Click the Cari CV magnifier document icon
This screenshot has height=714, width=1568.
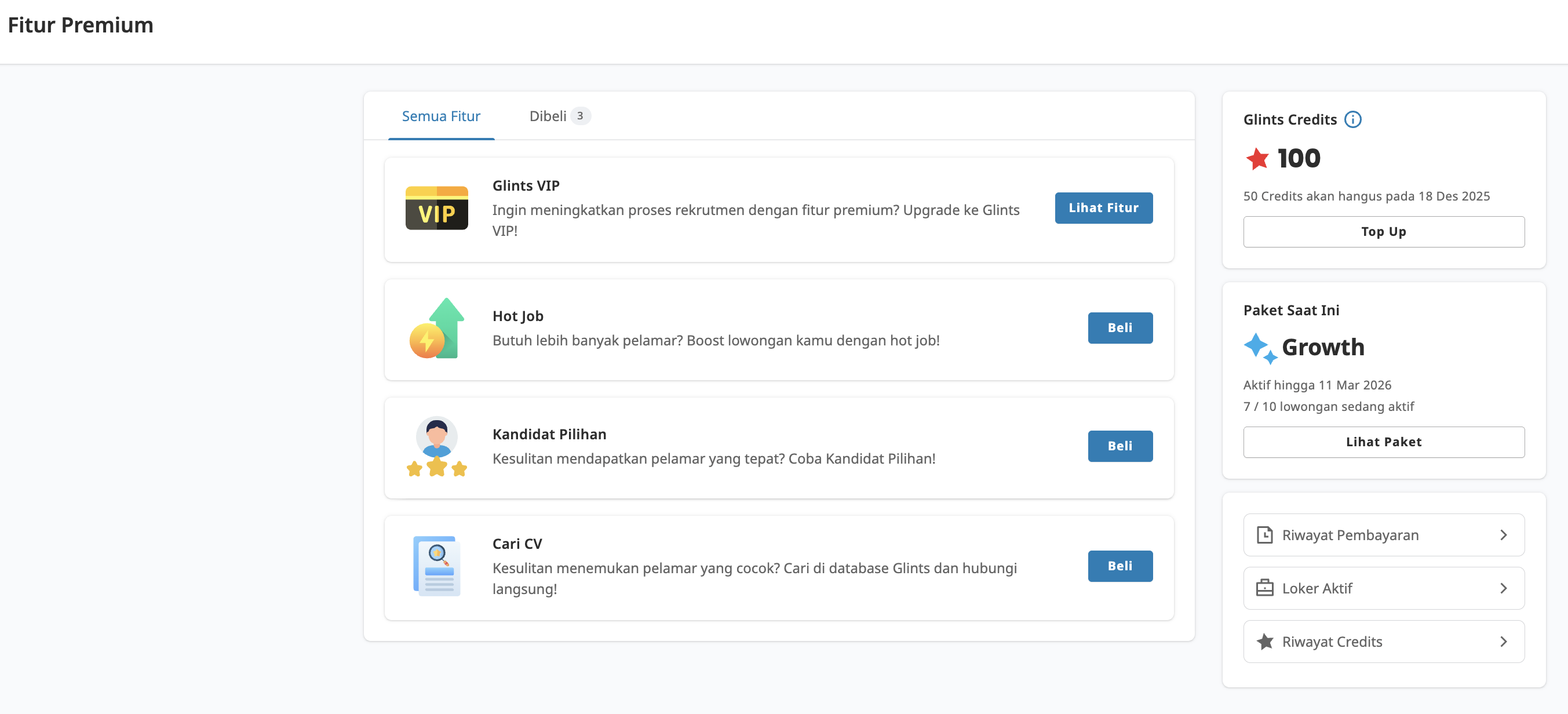point(436,566)
